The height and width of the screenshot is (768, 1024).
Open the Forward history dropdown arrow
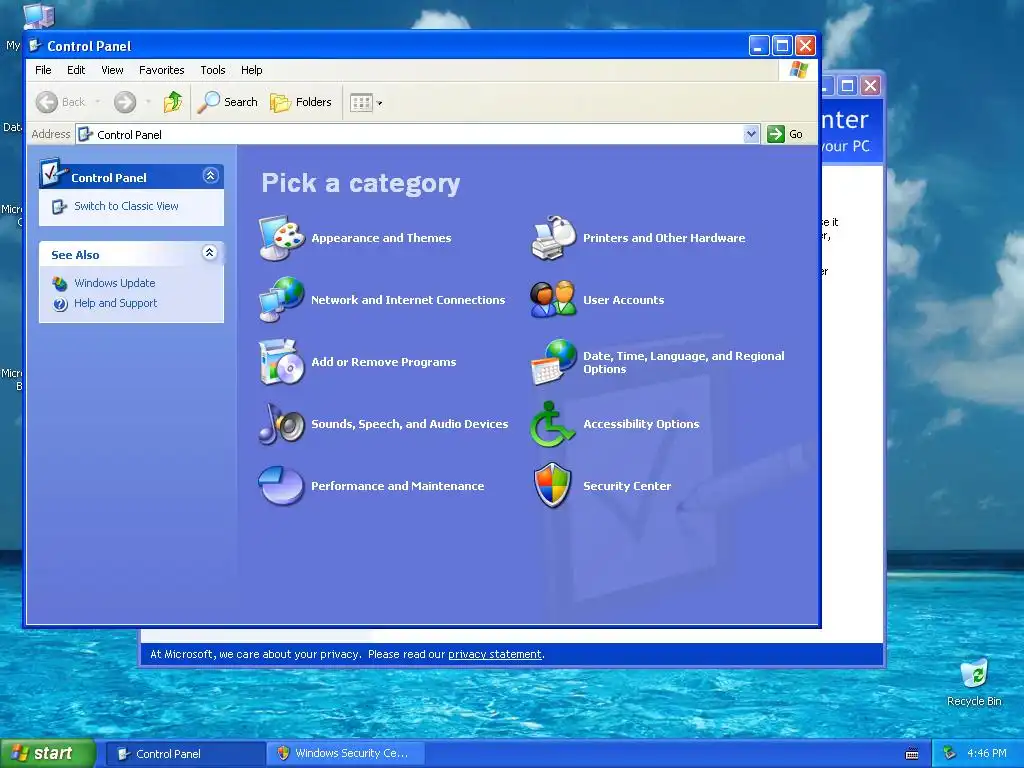click(148, 102)
